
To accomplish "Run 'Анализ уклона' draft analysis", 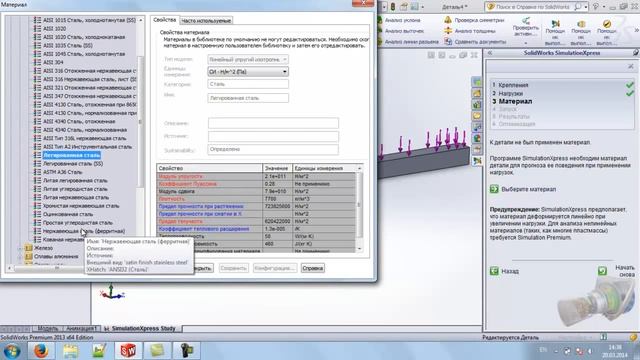I will pos(402,20).
